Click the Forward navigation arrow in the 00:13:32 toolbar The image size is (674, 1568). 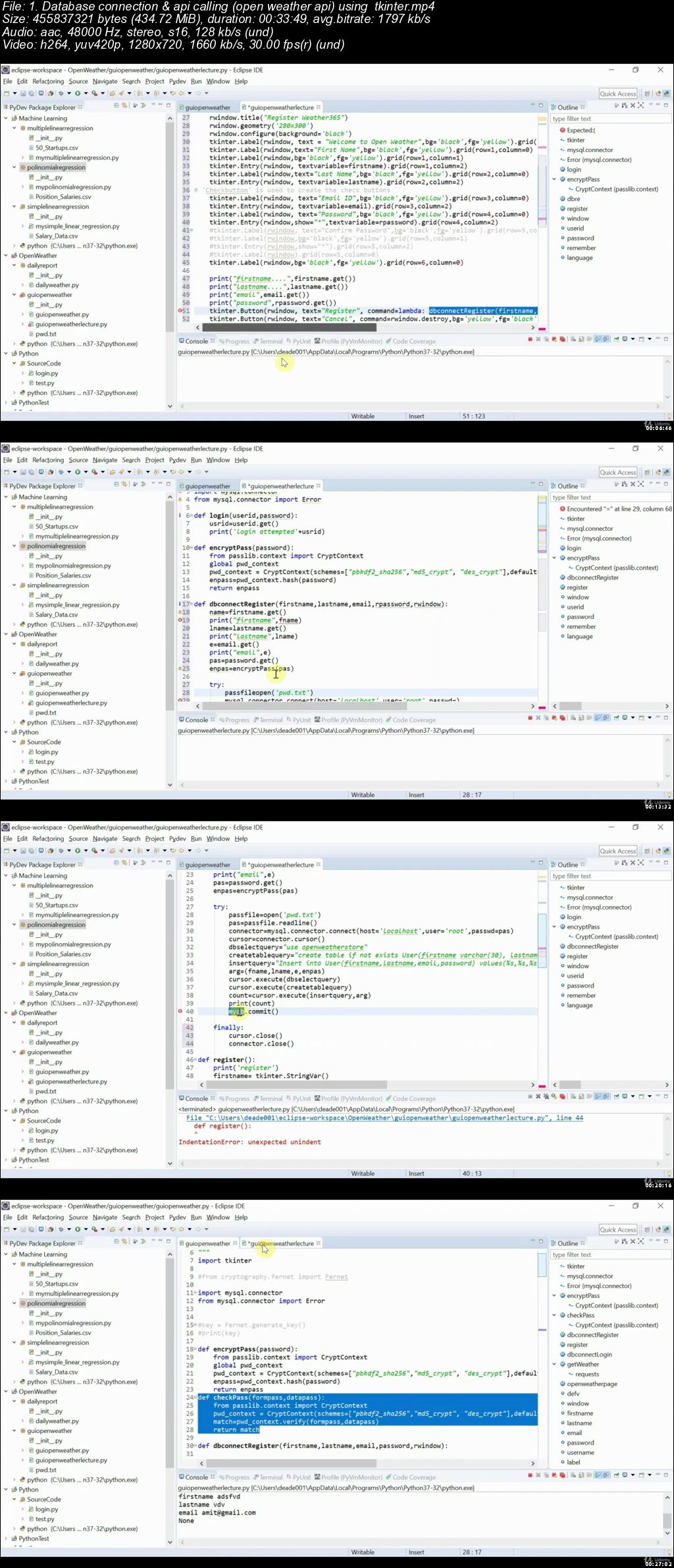198,472
